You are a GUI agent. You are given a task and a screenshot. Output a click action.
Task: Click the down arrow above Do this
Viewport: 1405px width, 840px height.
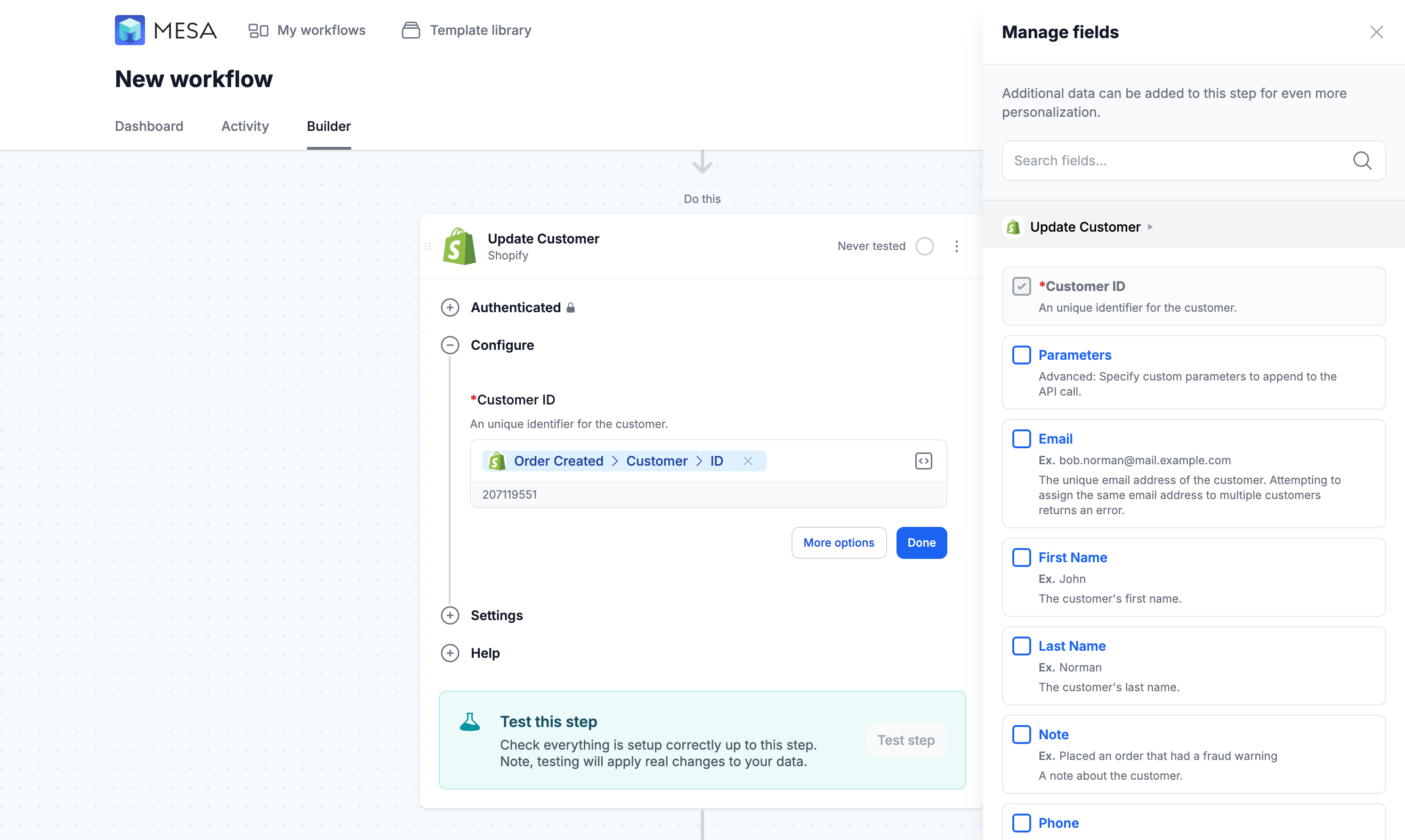point(702,162)
